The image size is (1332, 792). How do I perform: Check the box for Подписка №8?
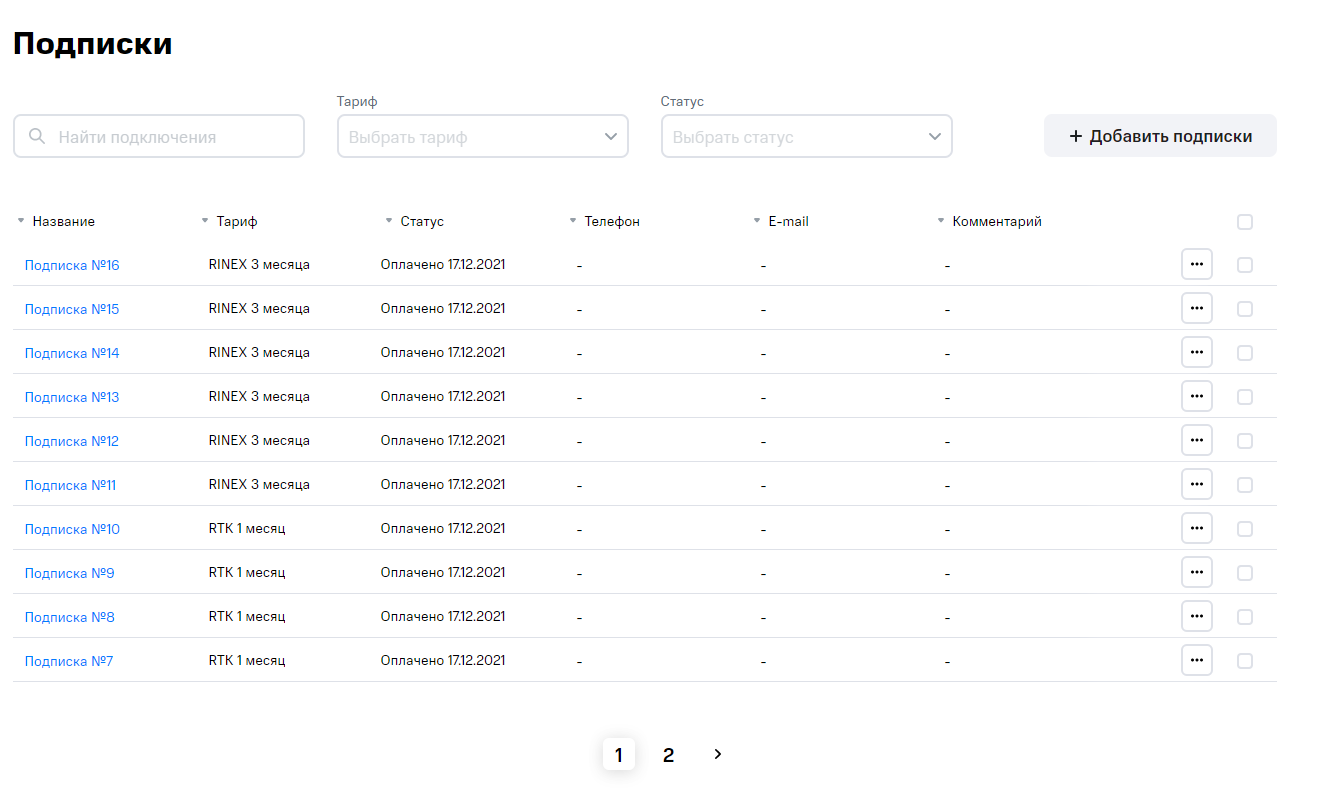click(x=1245, y=617)
